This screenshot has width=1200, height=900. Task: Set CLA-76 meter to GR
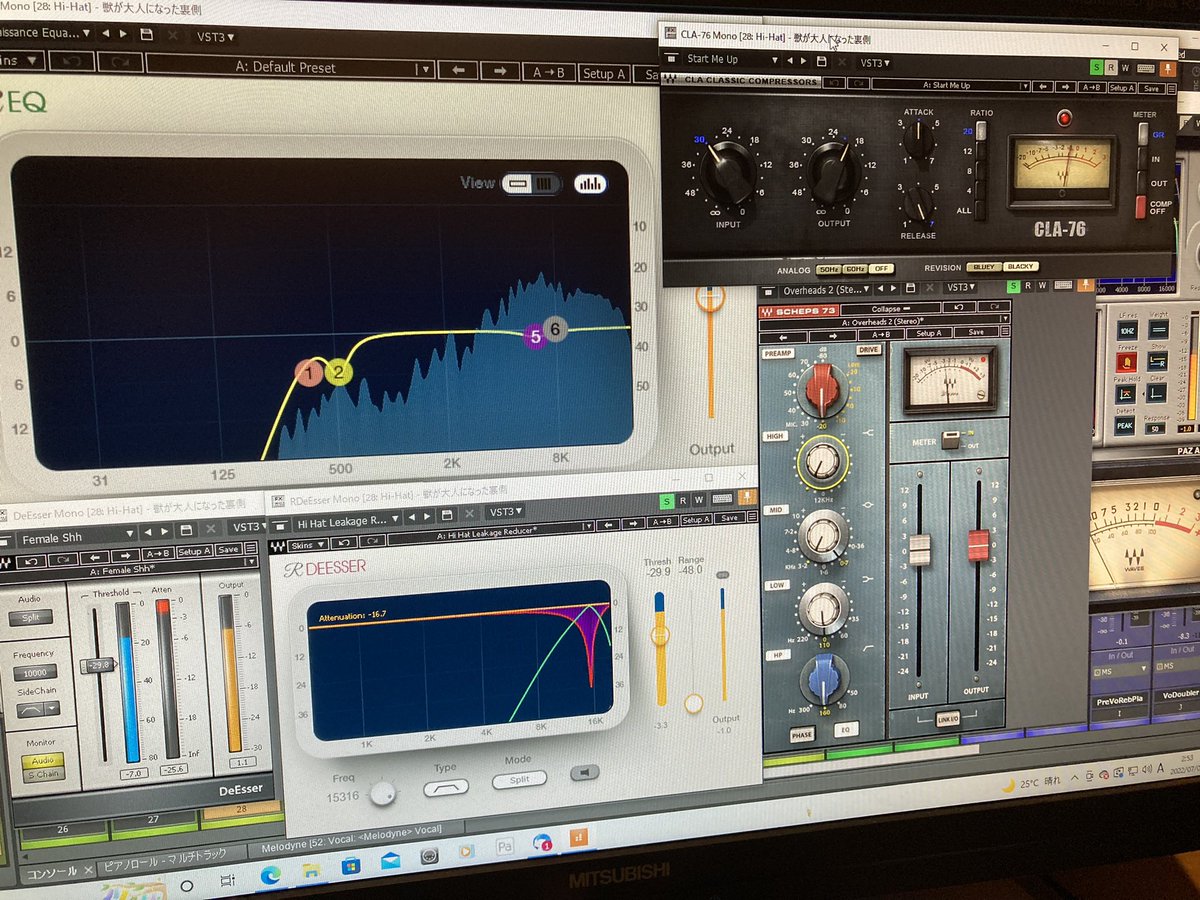click(x=1143, y=134)
